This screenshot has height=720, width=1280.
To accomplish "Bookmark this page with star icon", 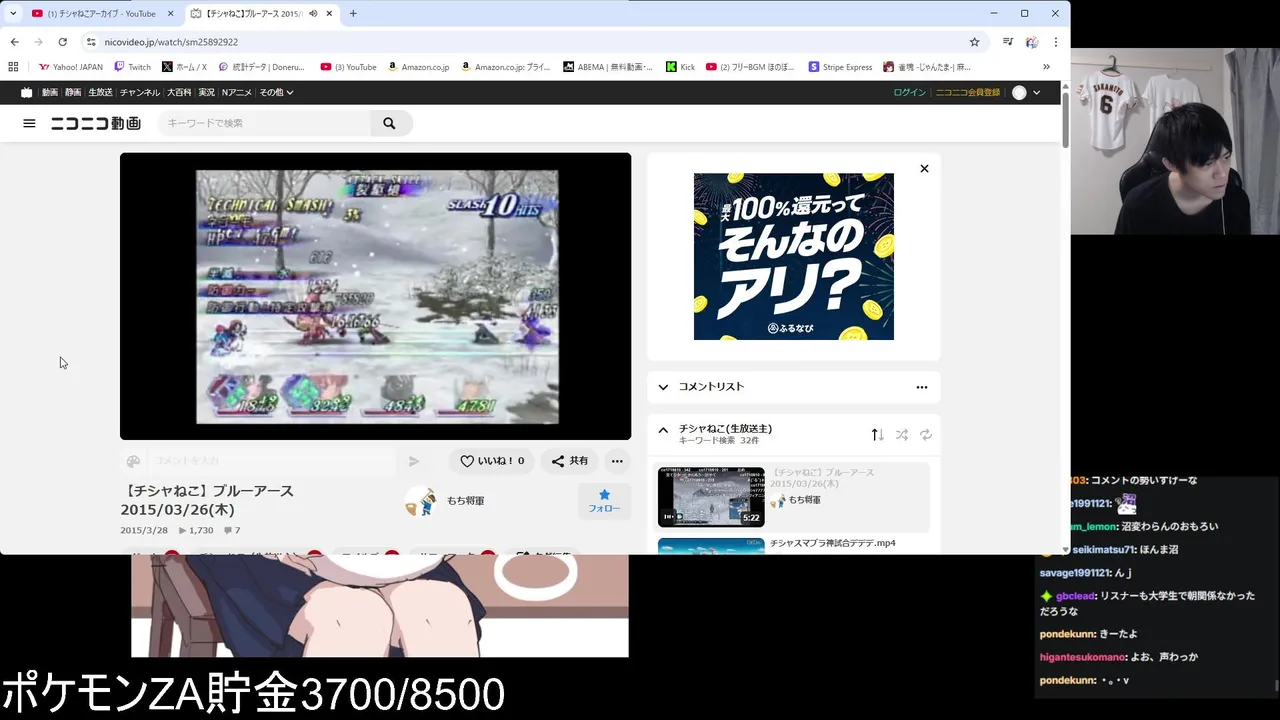I will point(974,42).
